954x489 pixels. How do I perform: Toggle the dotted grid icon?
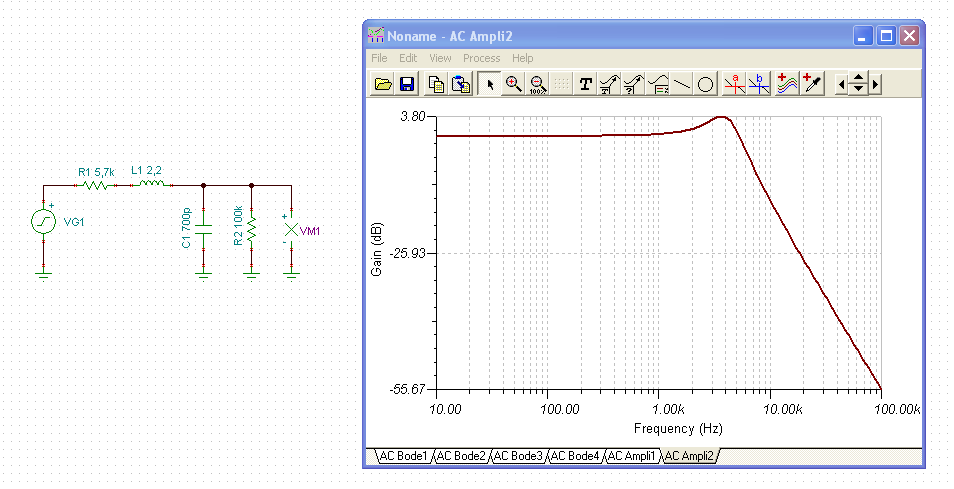tap(561, 84)
